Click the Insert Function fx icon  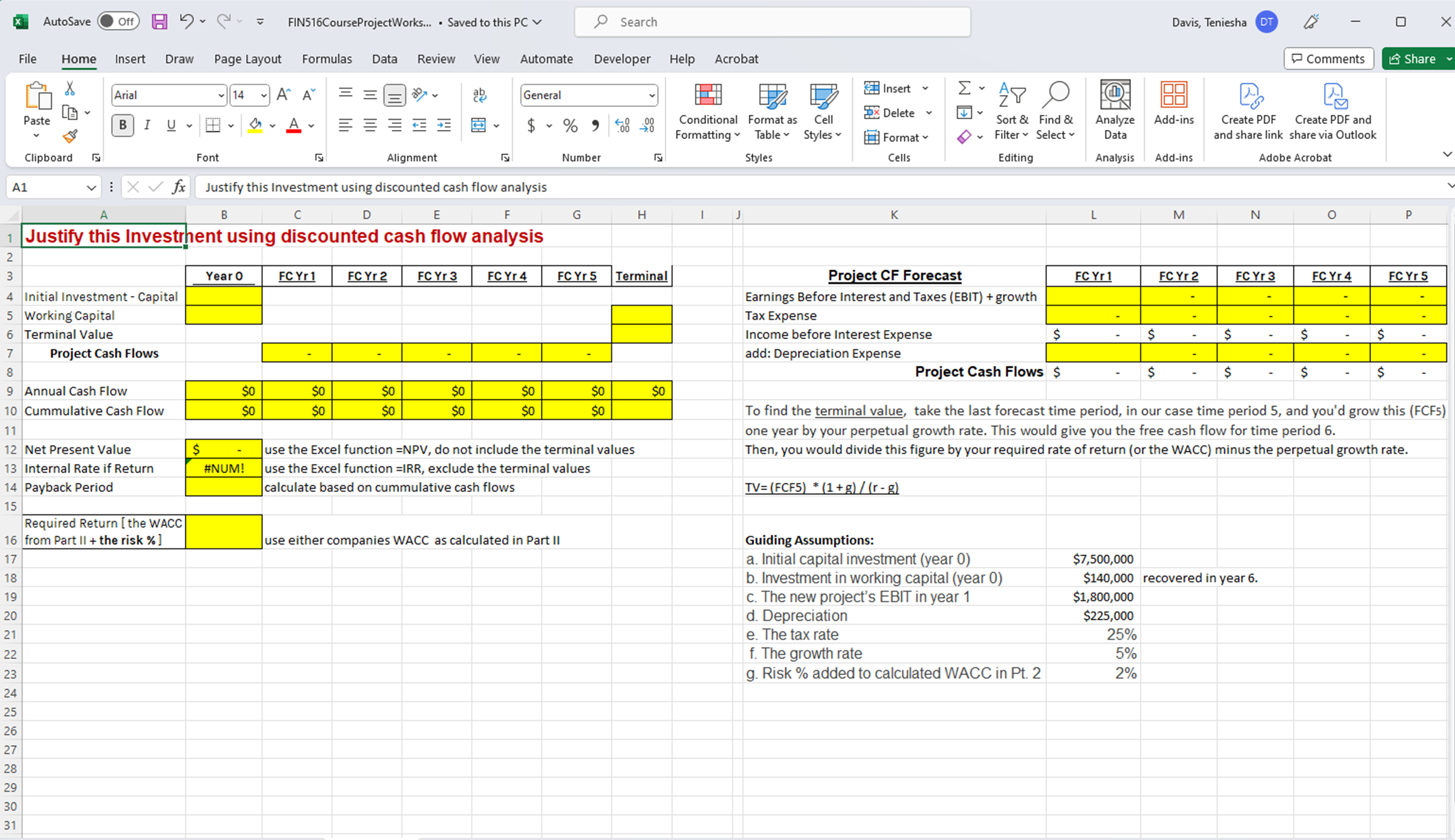(x=179, y=187)
